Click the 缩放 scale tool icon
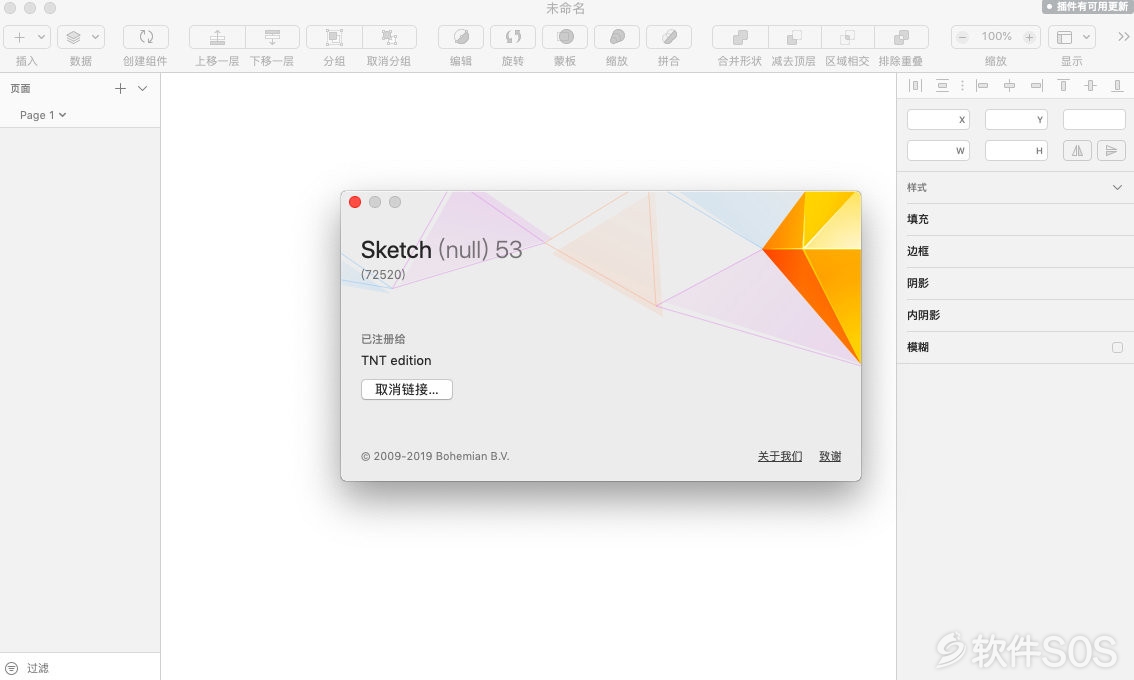Image resolution: width=1134 pixels, height=680 pixels. point(617,37)
